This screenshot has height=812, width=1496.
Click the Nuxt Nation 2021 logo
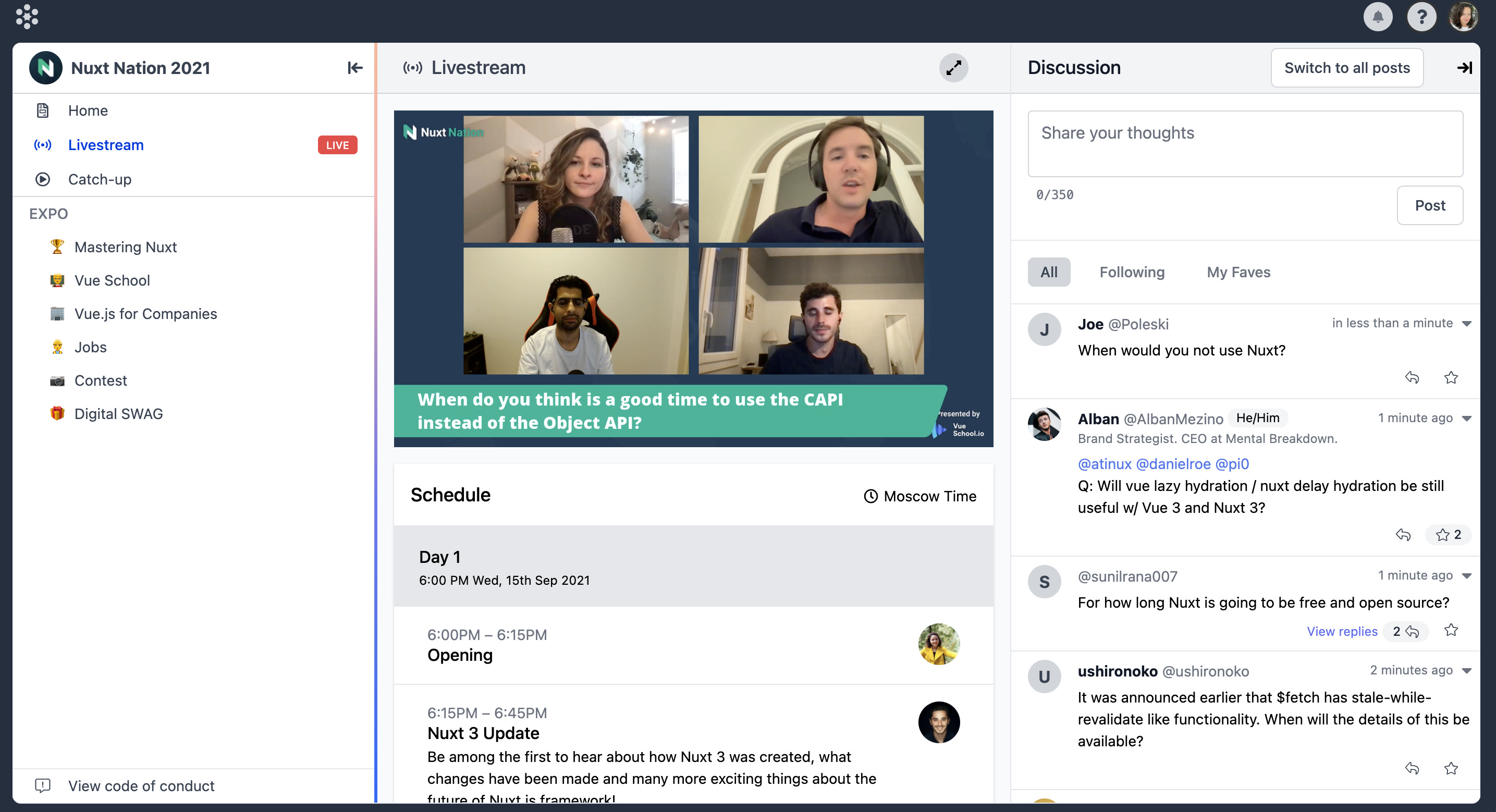tap(45, 68)
